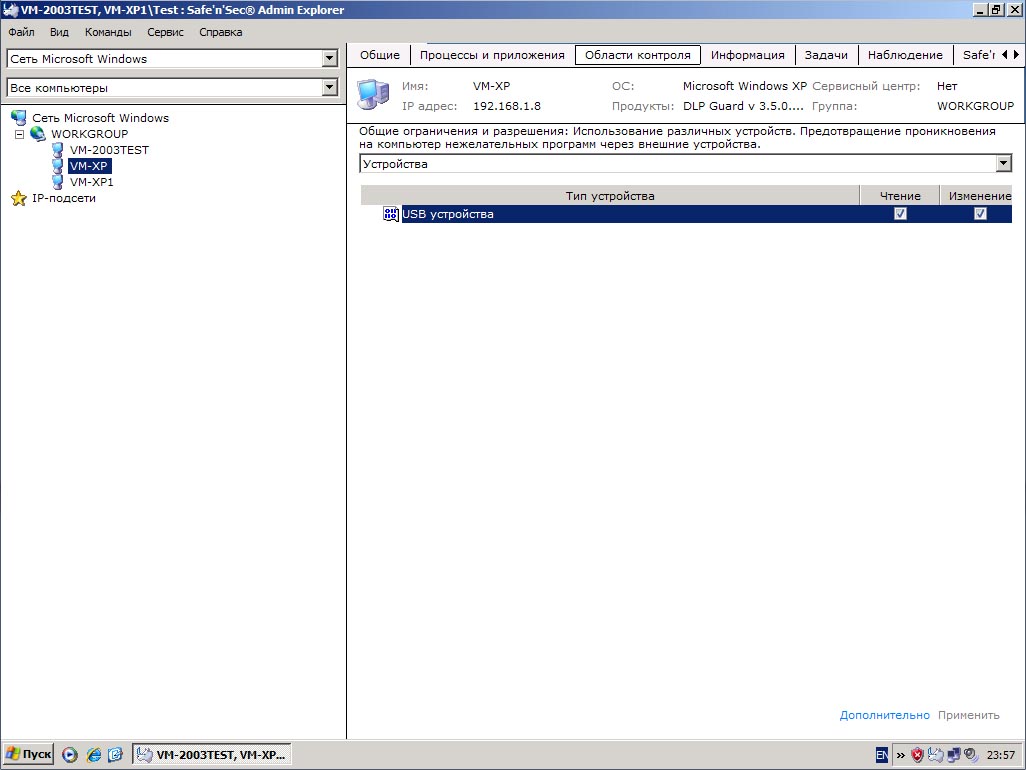Switch to the Задачи tab
Image resolution: width=1026 pixels, height=770 pixels.
click(x=826, y=55)
